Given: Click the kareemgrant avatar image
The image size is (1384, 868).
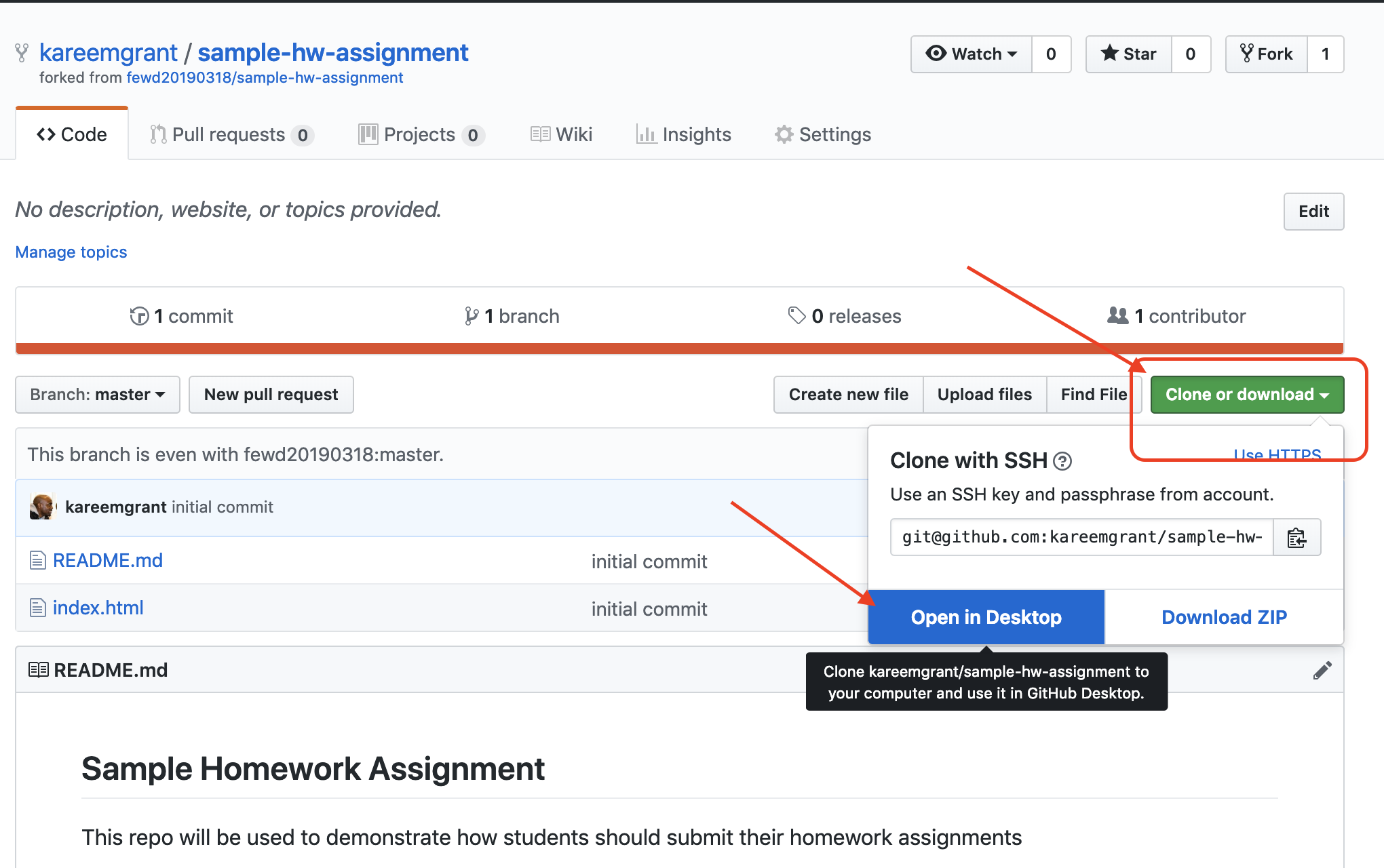Looking at the screenshot, I should [x=42, y=507].
